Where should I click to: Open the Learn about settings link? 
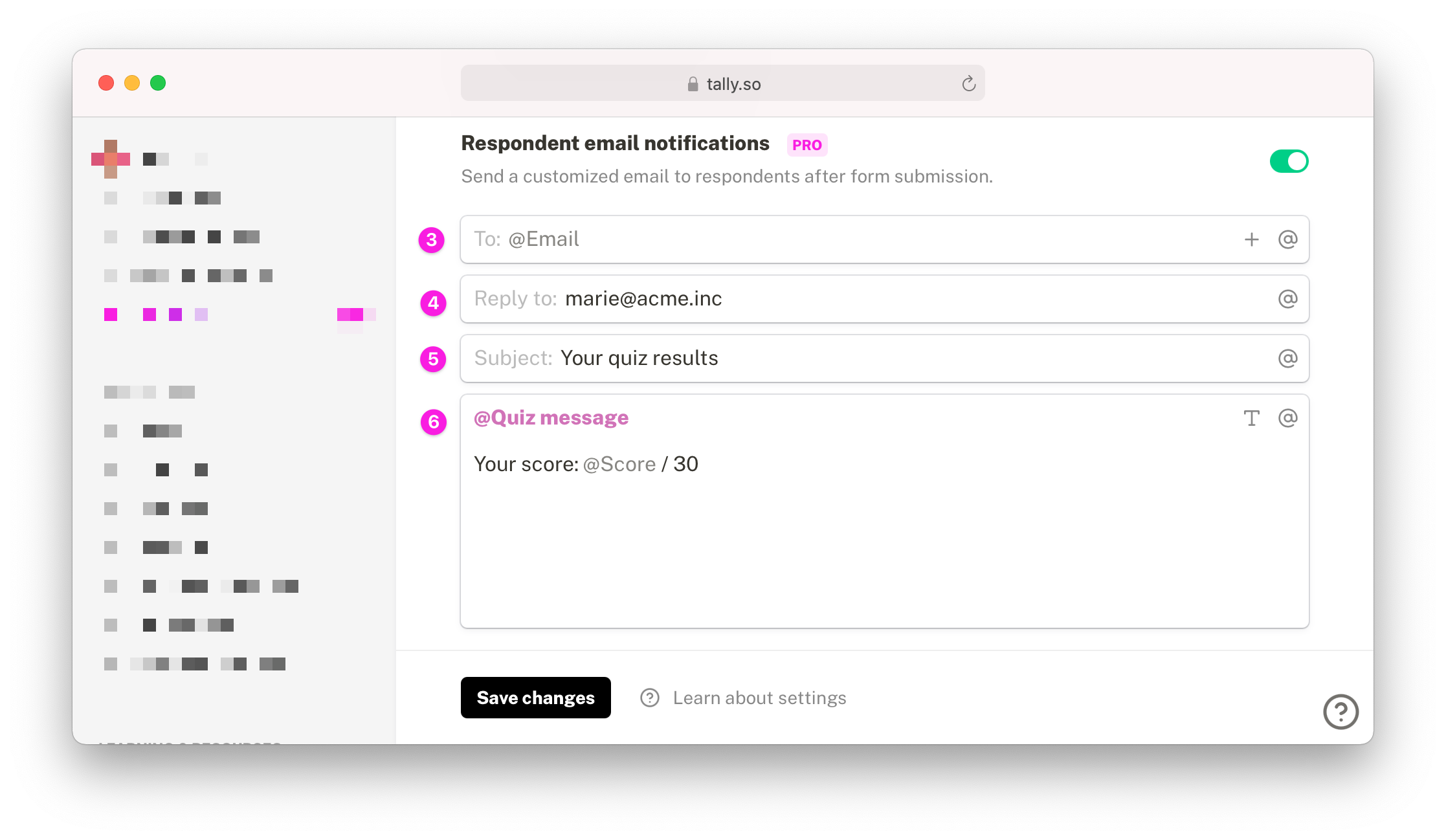pyautogui.click(x=759, y=698)
